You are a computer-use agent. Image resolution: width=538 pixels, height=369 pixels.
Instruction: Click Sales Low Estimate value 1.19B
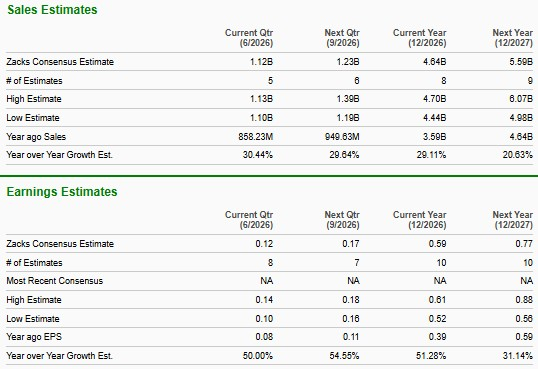coord(348,118)
